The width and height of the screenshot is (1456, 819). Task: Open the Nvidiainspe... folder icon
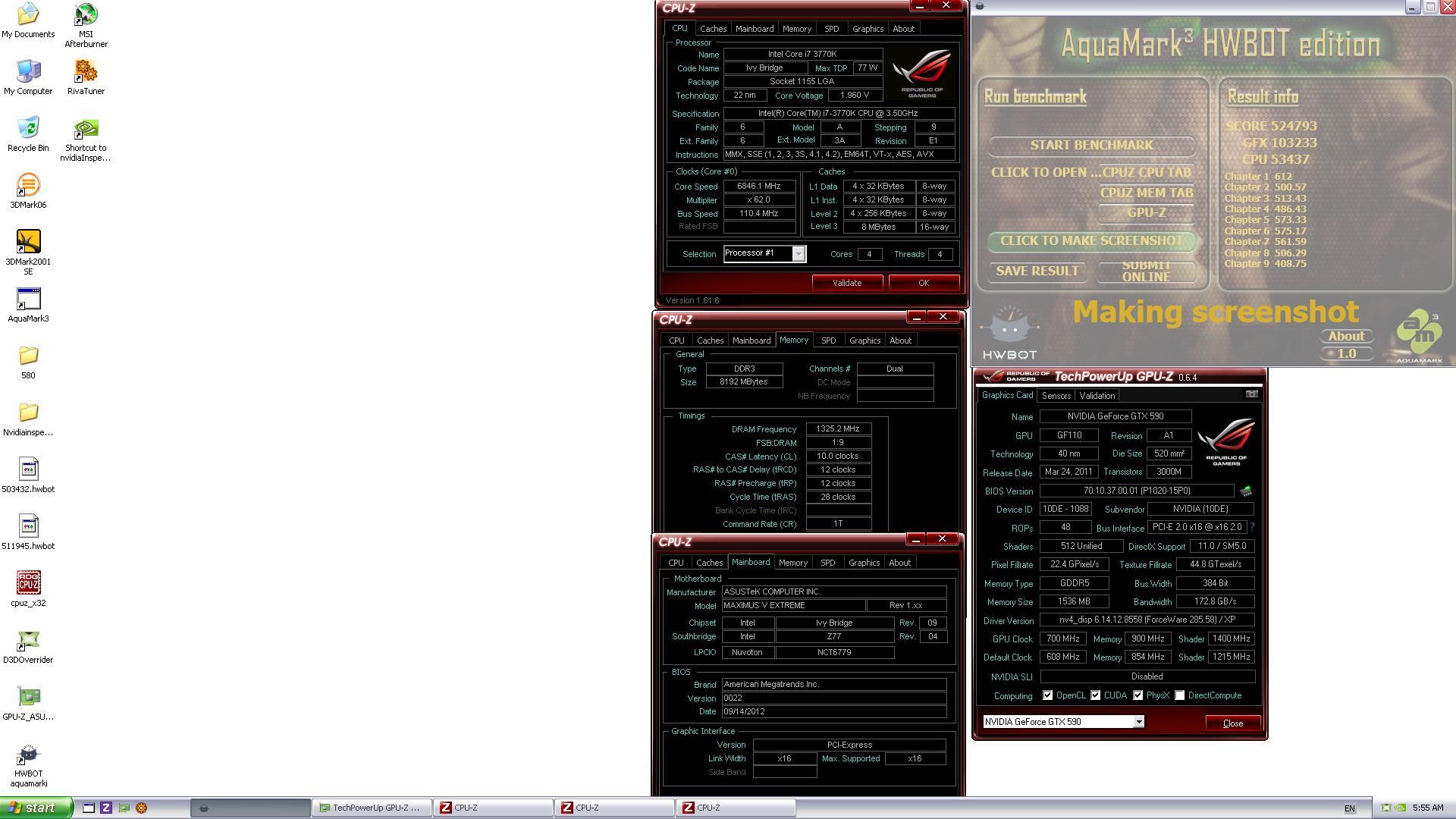tap(28, 419)
